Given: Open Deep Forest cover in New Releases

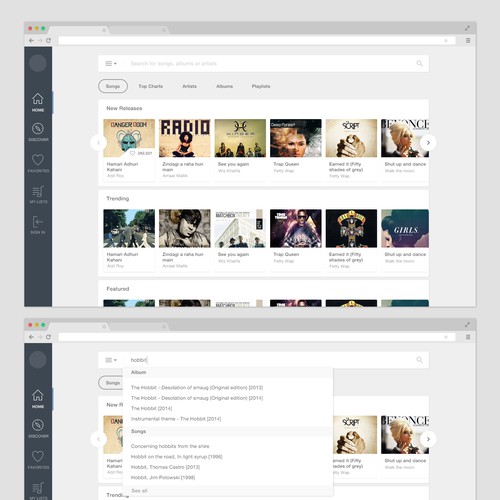Looking at the screenshot, I should tap(296, 138).
